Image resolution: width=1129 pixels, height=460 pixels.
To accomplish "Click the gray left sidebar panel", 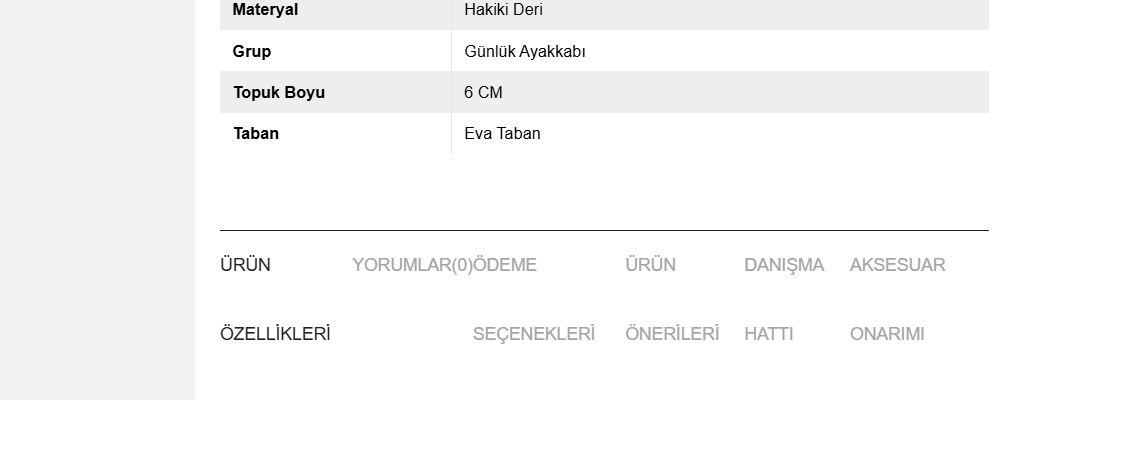I will (x=97, y=199).
